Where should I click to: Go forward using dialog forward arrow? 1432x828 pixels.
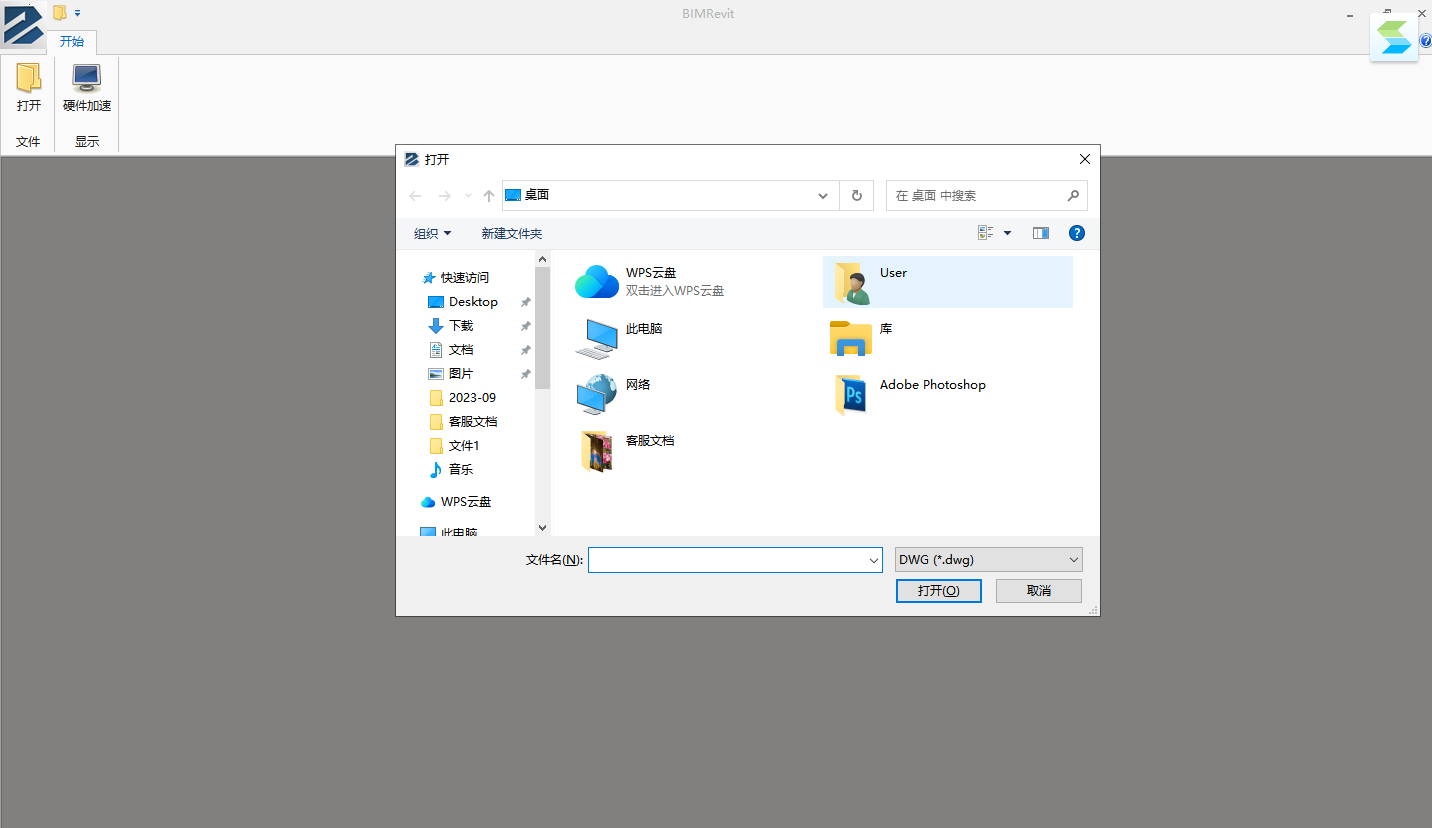[x=445, y=196]
